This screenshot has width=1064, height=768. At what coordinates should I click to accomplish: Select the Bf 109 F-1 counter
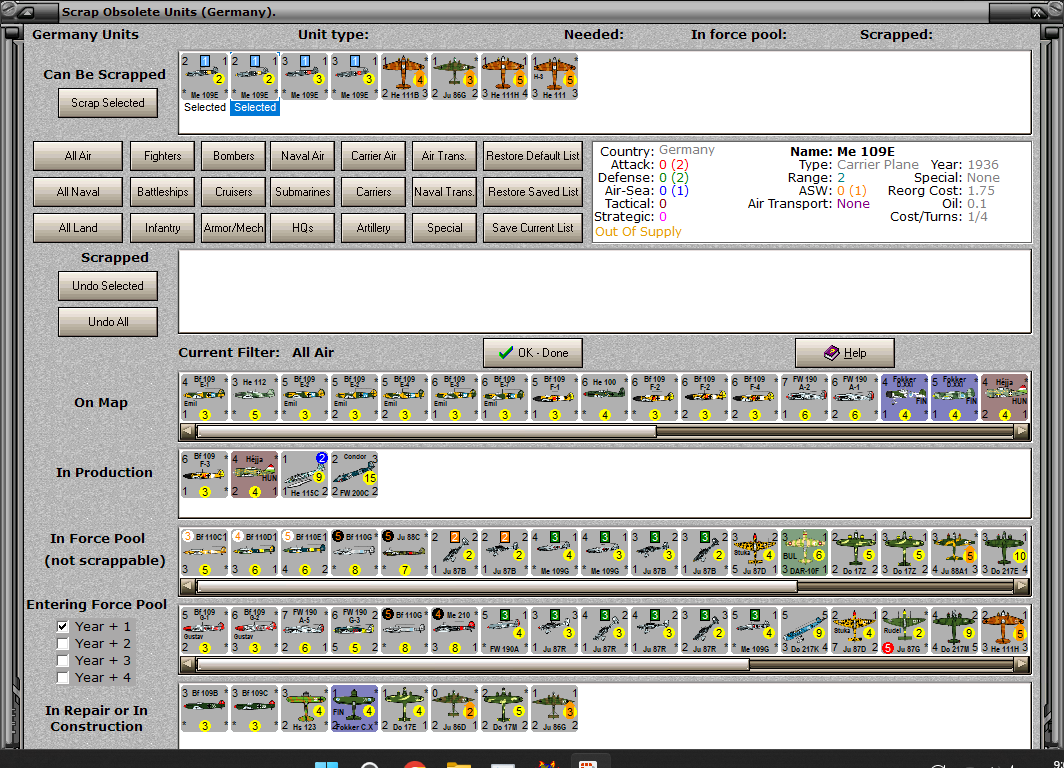click(554, 398)
